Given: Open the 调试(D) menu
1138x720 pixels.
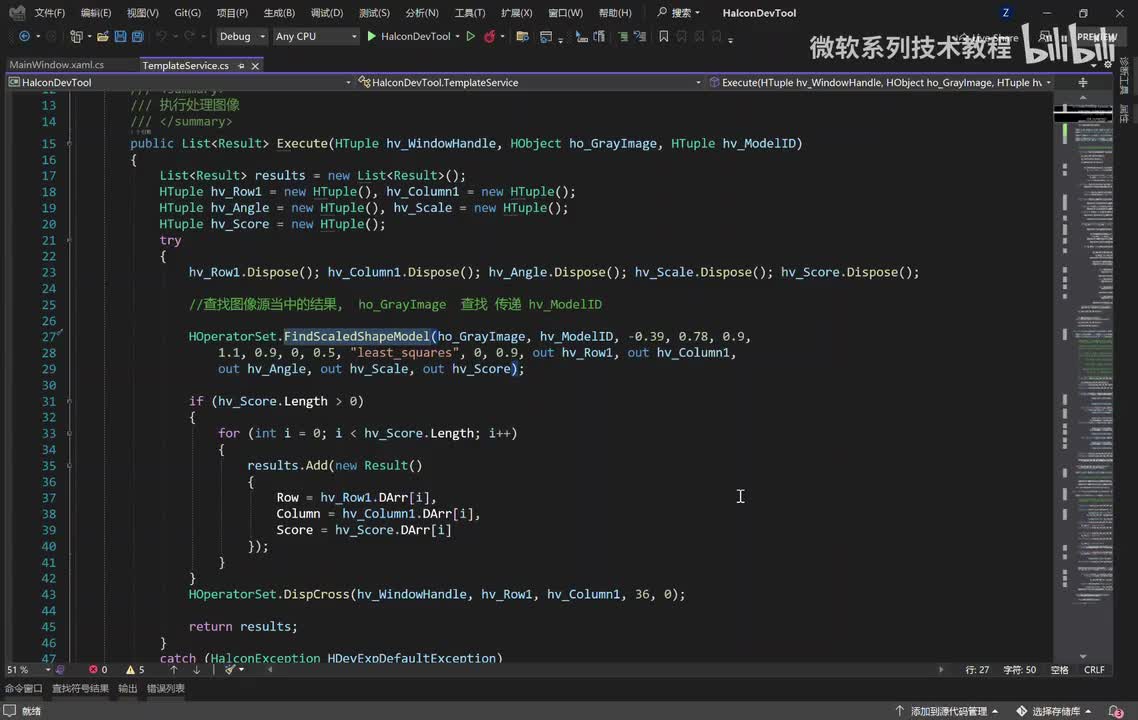Looking at the screenshot, I should pyautogui.click(x=327, y=12).
